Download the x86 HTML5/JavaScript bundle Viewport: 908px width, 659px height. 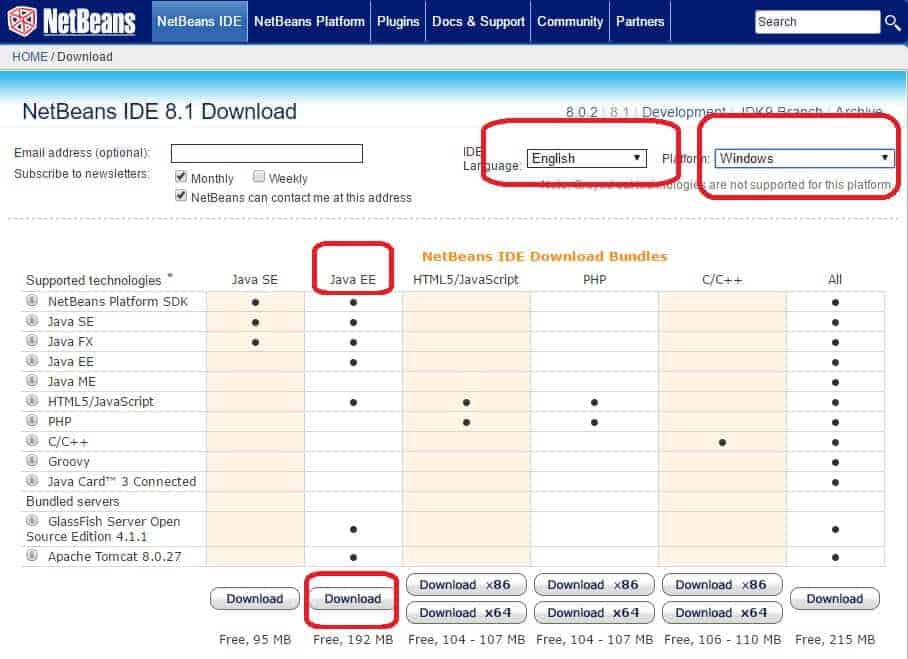click(x=466, y=585)
